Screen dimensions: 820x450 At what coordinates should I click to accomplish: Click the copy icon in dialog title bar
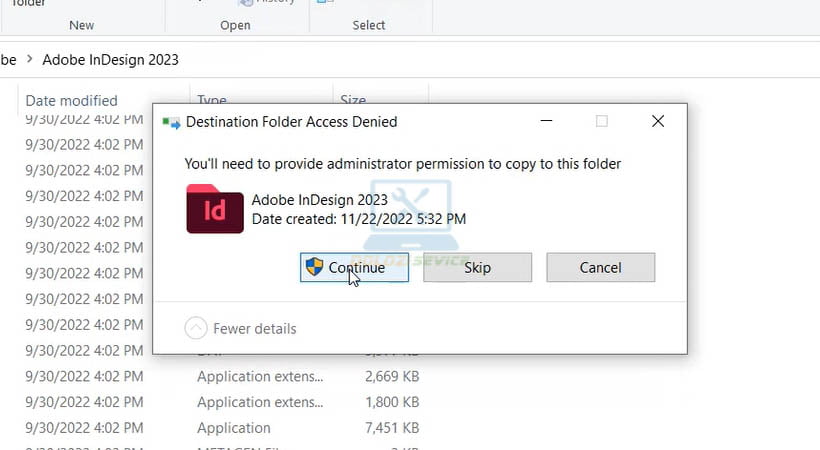pyautogui.click(x=171, y=122)
